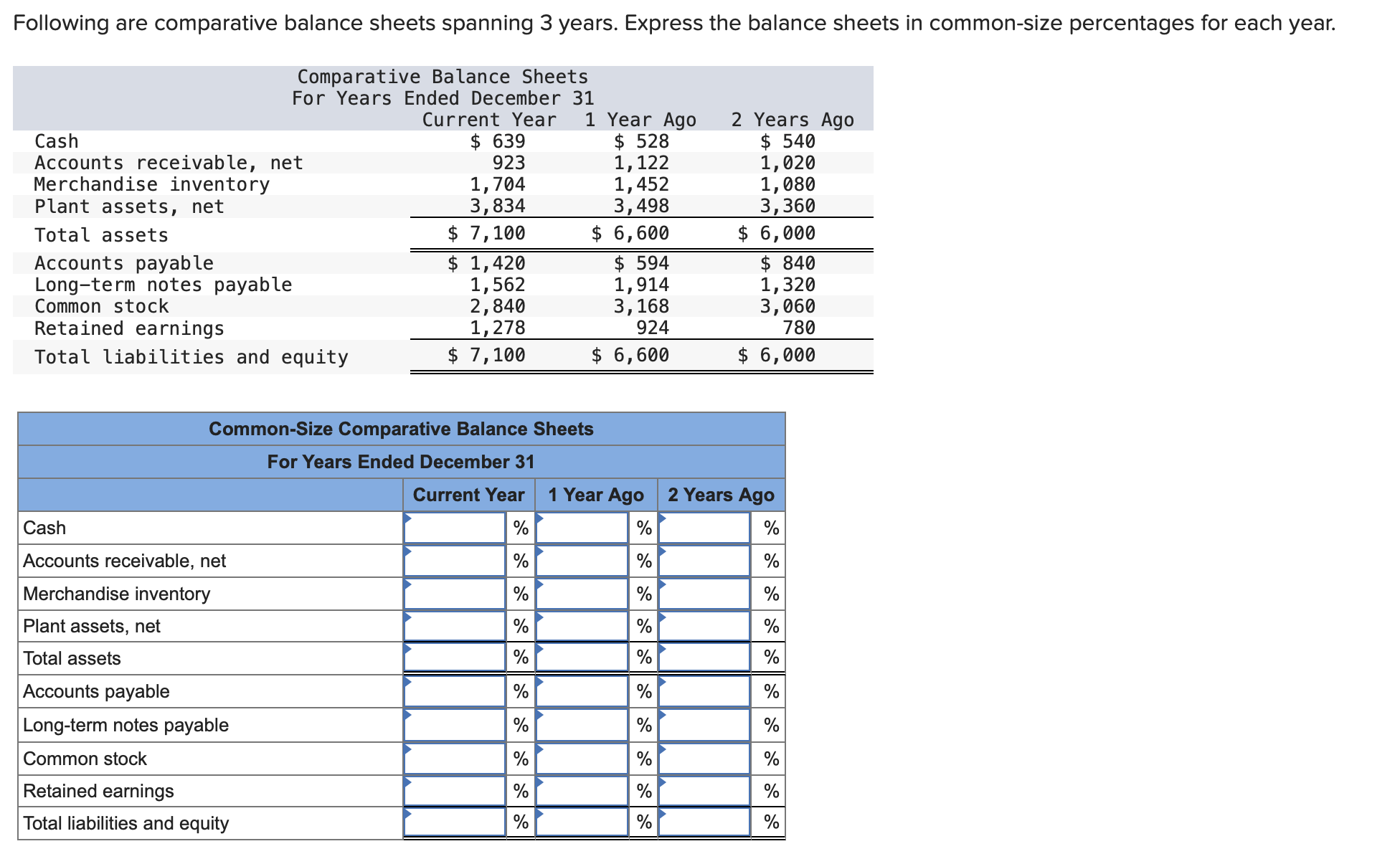
Task: Click Total liabilities and equity Current Year input
Action: 455,822
